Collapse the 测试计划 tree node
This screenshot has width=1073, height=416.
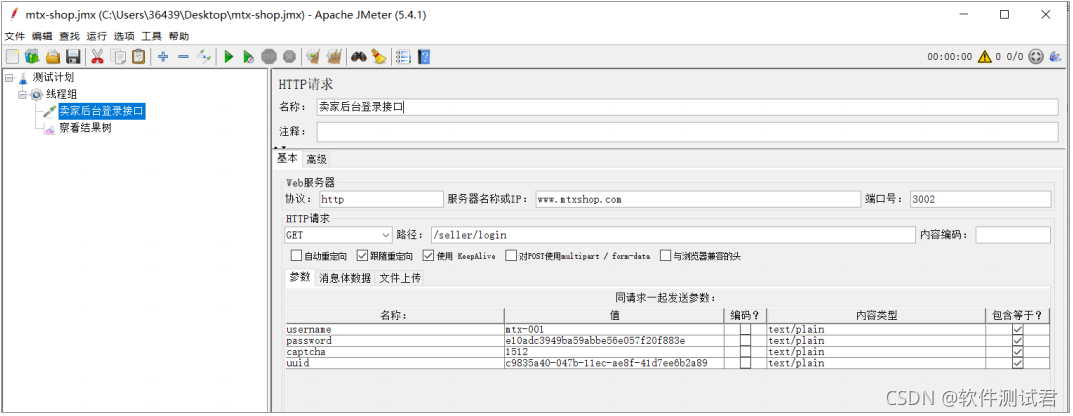click(9, 78)
